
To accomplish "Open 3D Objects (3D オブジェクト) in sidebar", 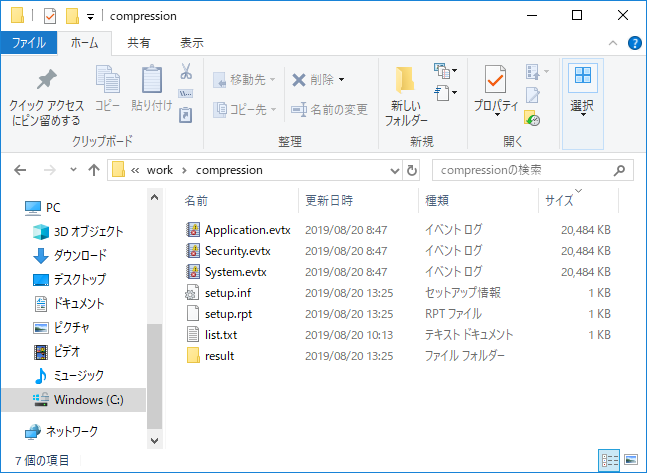I will tap(78, 232).
